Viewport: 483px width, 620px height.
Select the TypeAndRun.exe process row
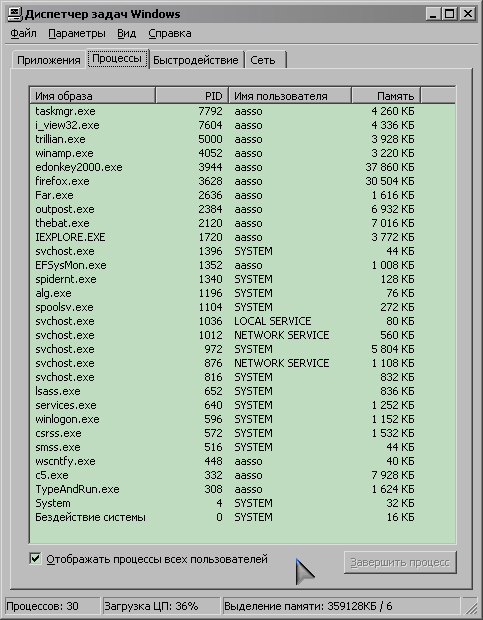[x=242, y=489]
